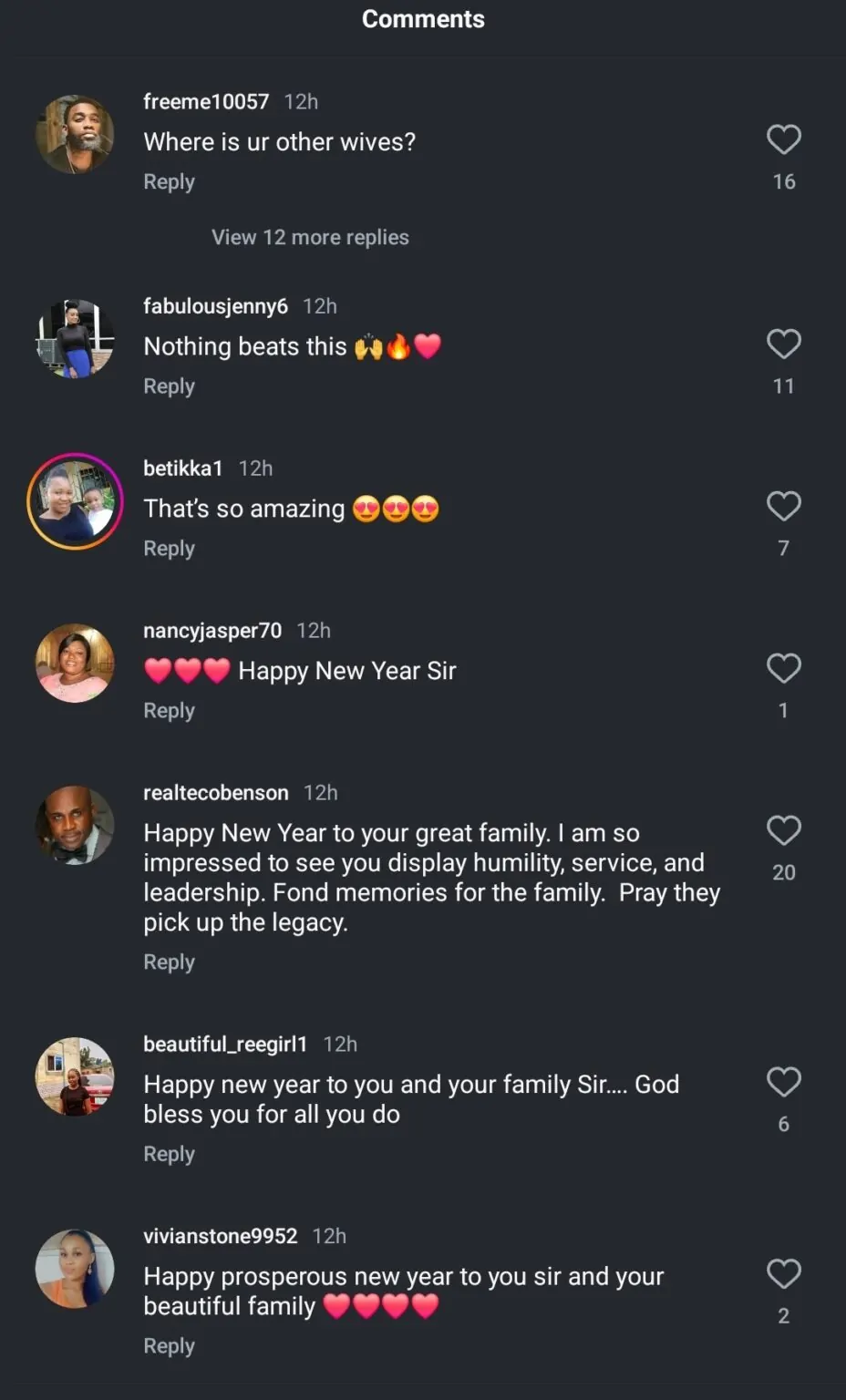Reply to freeme10057's comment
846x1400 pixels.
(x=169, y=181)
